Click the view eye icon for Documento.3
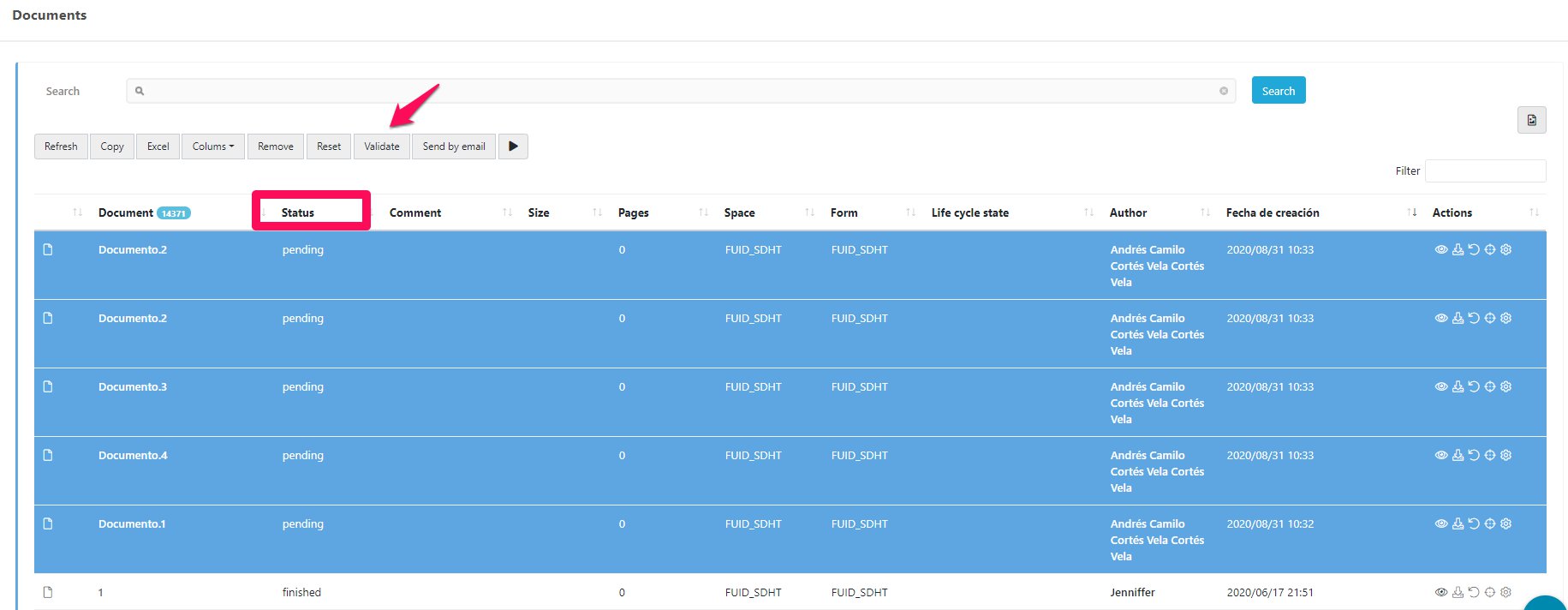The height and width of the screenshot is (610, 1568). coord(1441,386)
